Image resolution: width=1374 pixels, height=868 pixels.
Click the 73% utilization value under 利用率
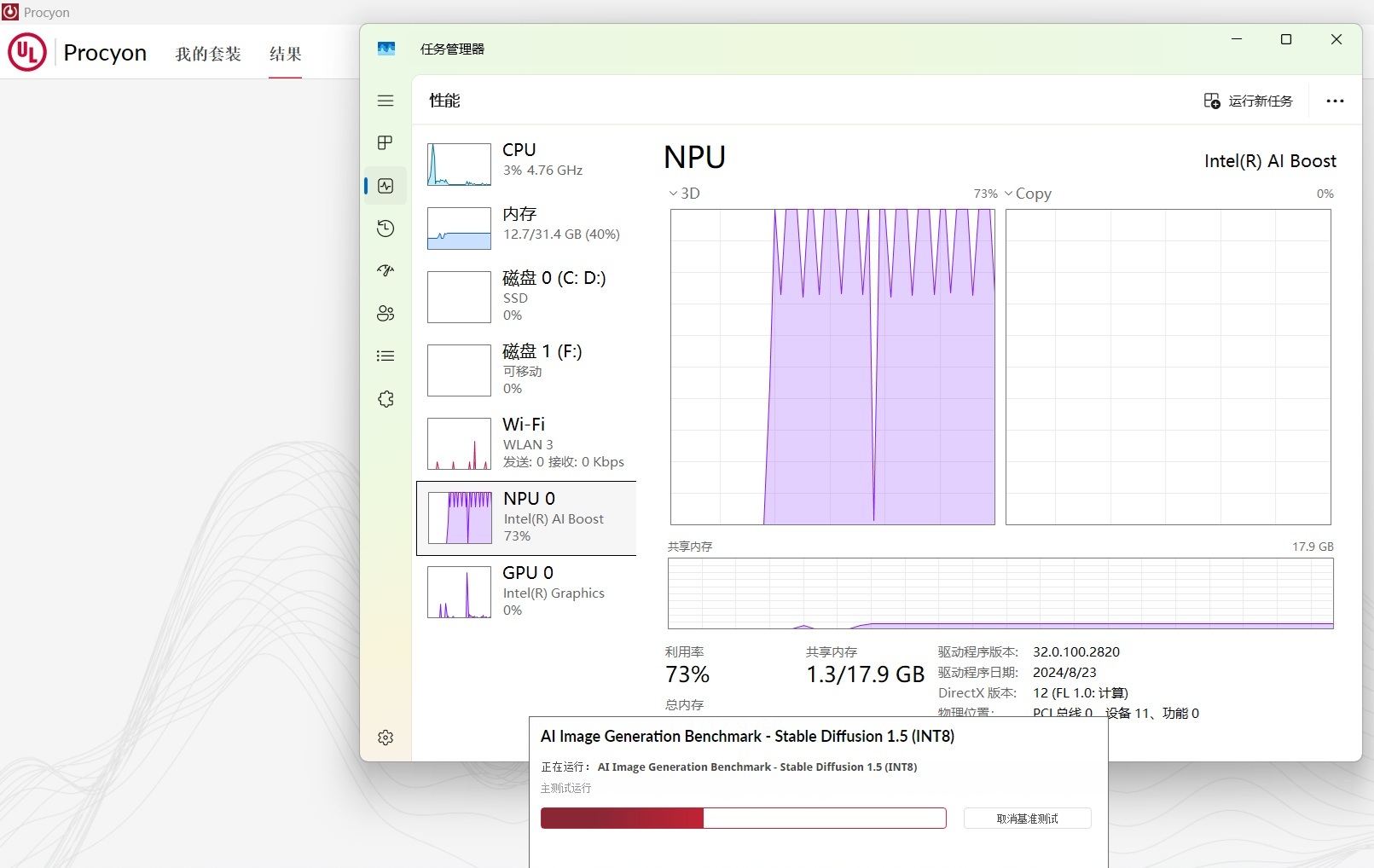click(687, 674)
